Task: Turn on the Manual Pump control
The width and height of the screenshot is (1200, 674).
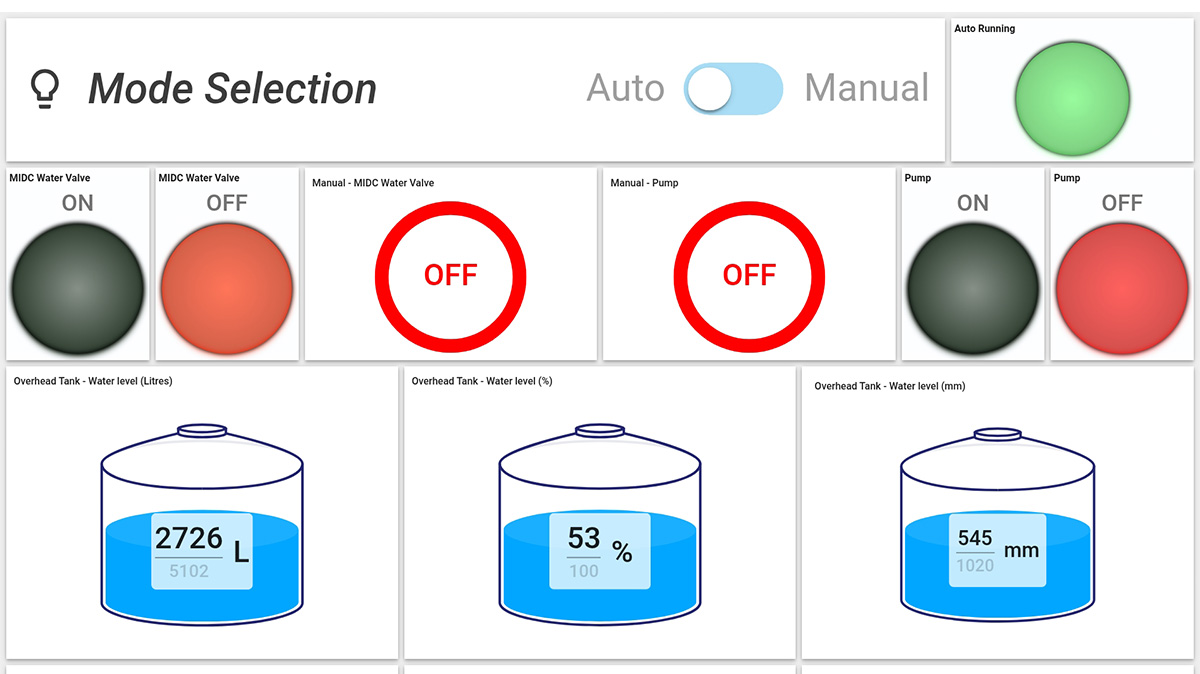Action: [x=748, y=276]
